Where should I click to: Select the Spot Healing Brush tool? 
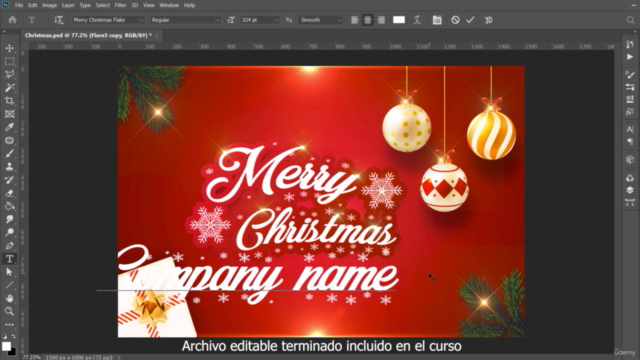click(x=9, y=140)
